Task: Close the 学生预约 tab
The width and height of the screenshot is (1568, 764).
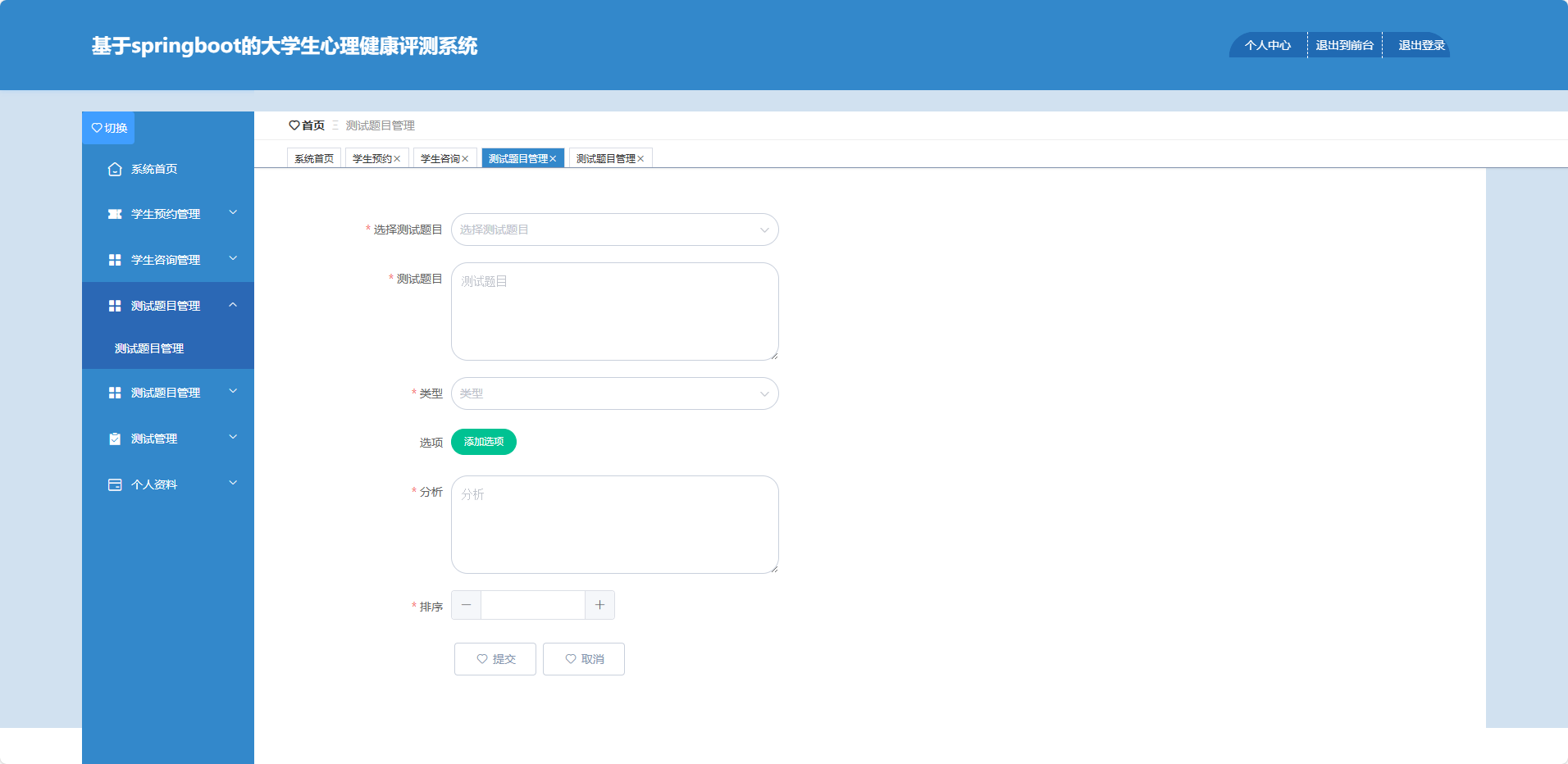Action: click(397, 159)
